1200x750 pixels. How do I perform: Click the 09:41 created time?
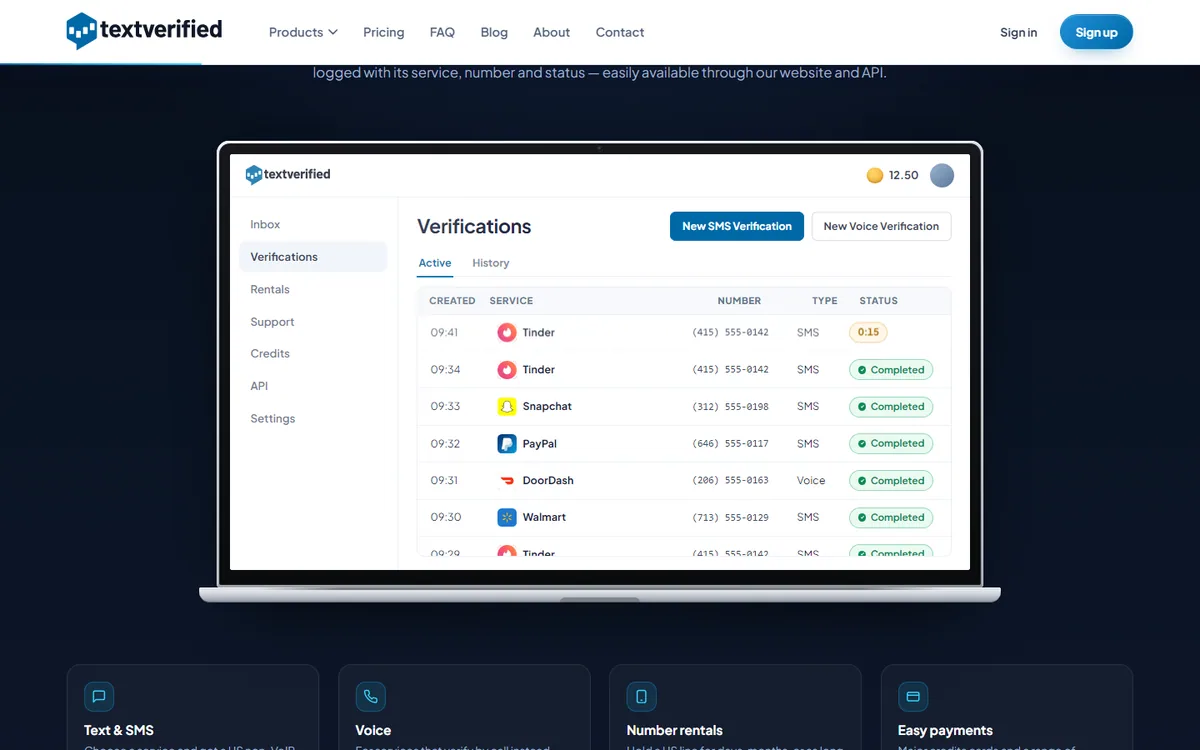[445, 332]
